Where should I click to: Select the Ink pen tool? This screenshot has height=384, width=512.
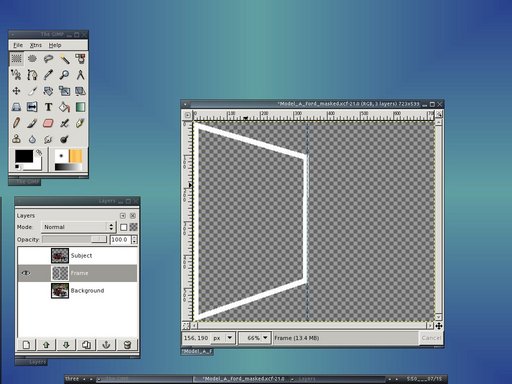tap(80, 123)
